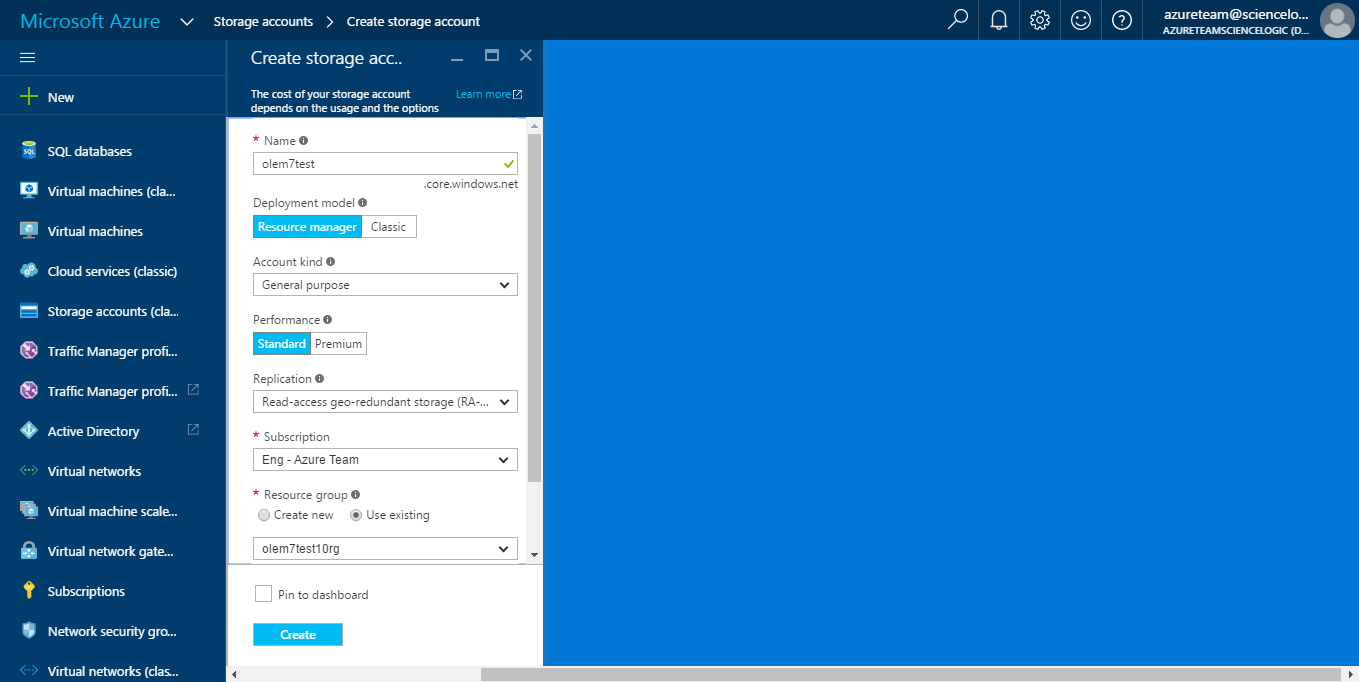Collapse the sidebar hamburger menu
Image resolution: width=1359 pixels, height=682 pixels.
28,57
